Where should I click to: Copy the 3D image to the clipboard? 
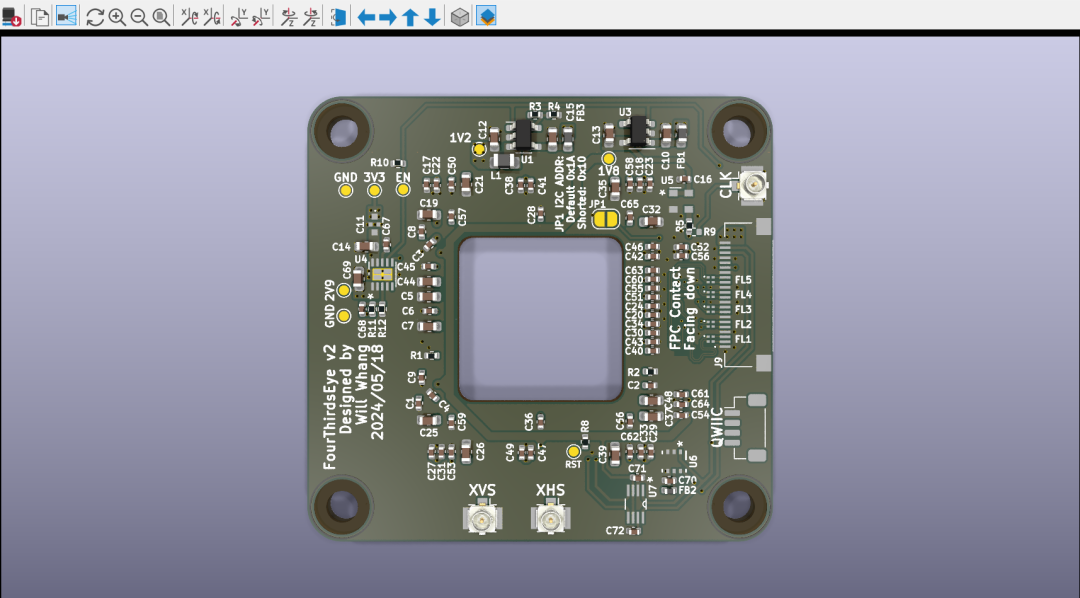[x=40, y=17]
